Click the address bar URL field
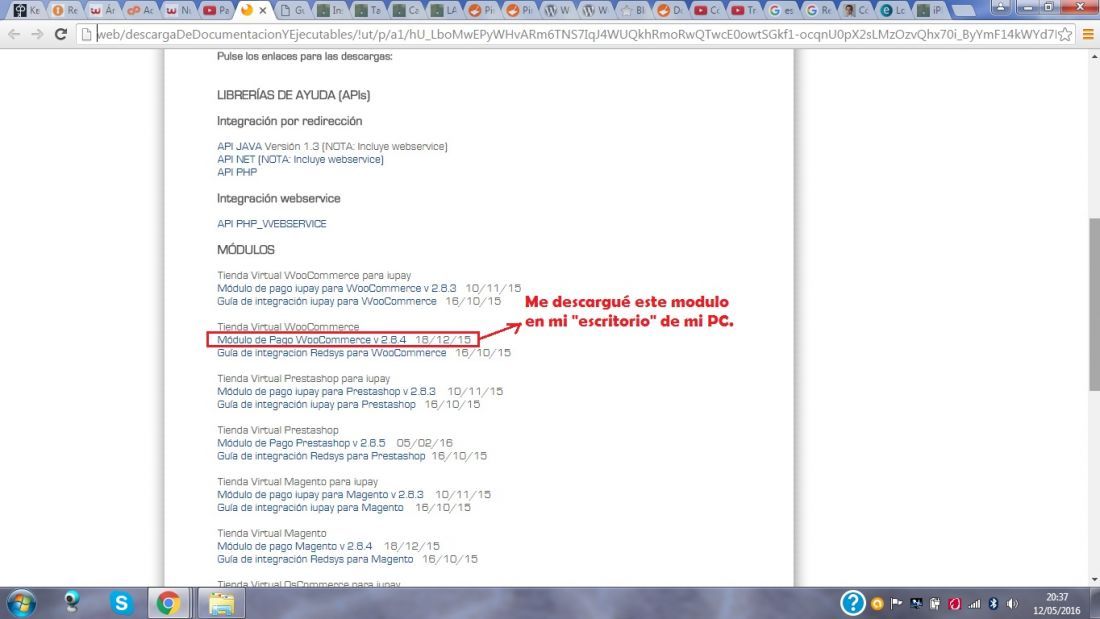This screenshot has height=619, width=1100. 575,34
